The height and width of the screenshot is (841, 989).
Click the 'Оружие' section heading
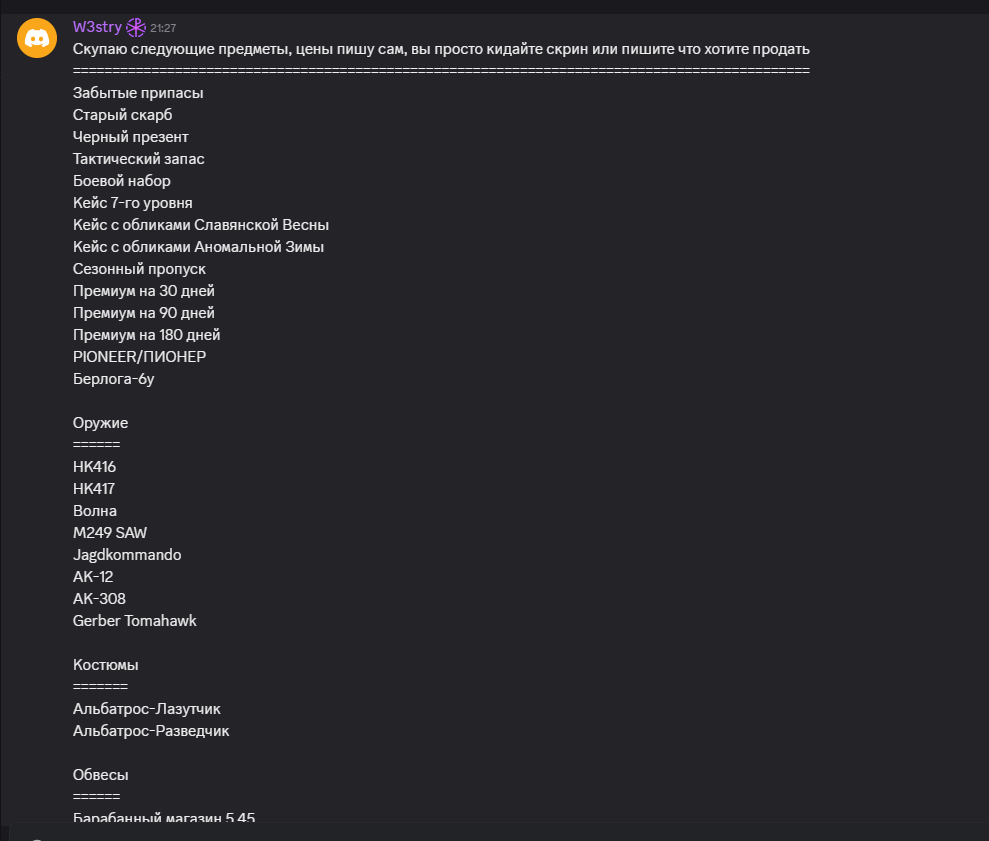tap(100, 423)
